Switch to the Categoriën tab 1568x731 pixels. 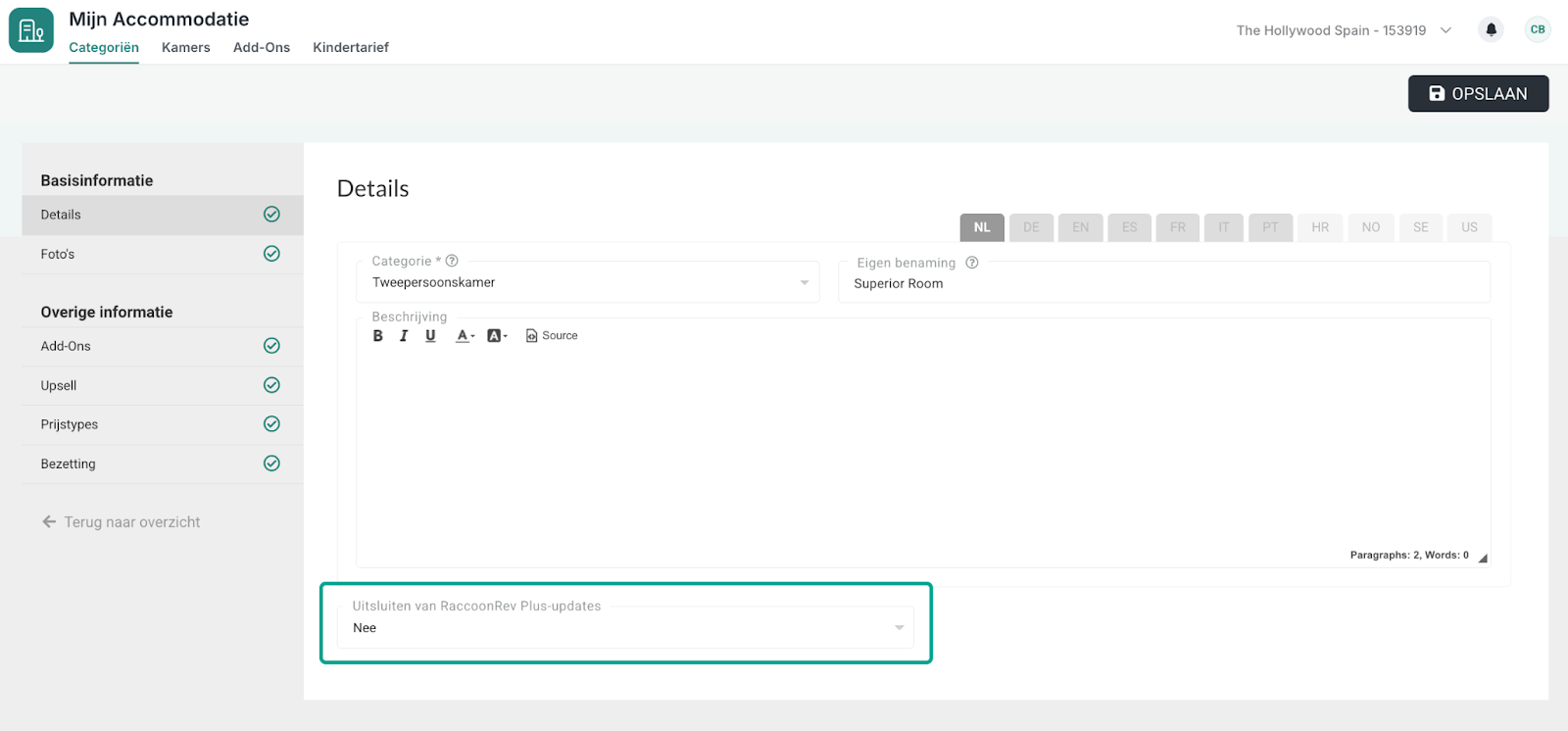[x=104, y=47]
